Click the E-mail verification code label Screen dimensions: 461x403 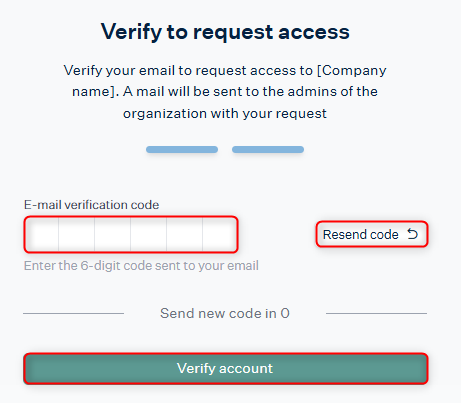(91, 205)
